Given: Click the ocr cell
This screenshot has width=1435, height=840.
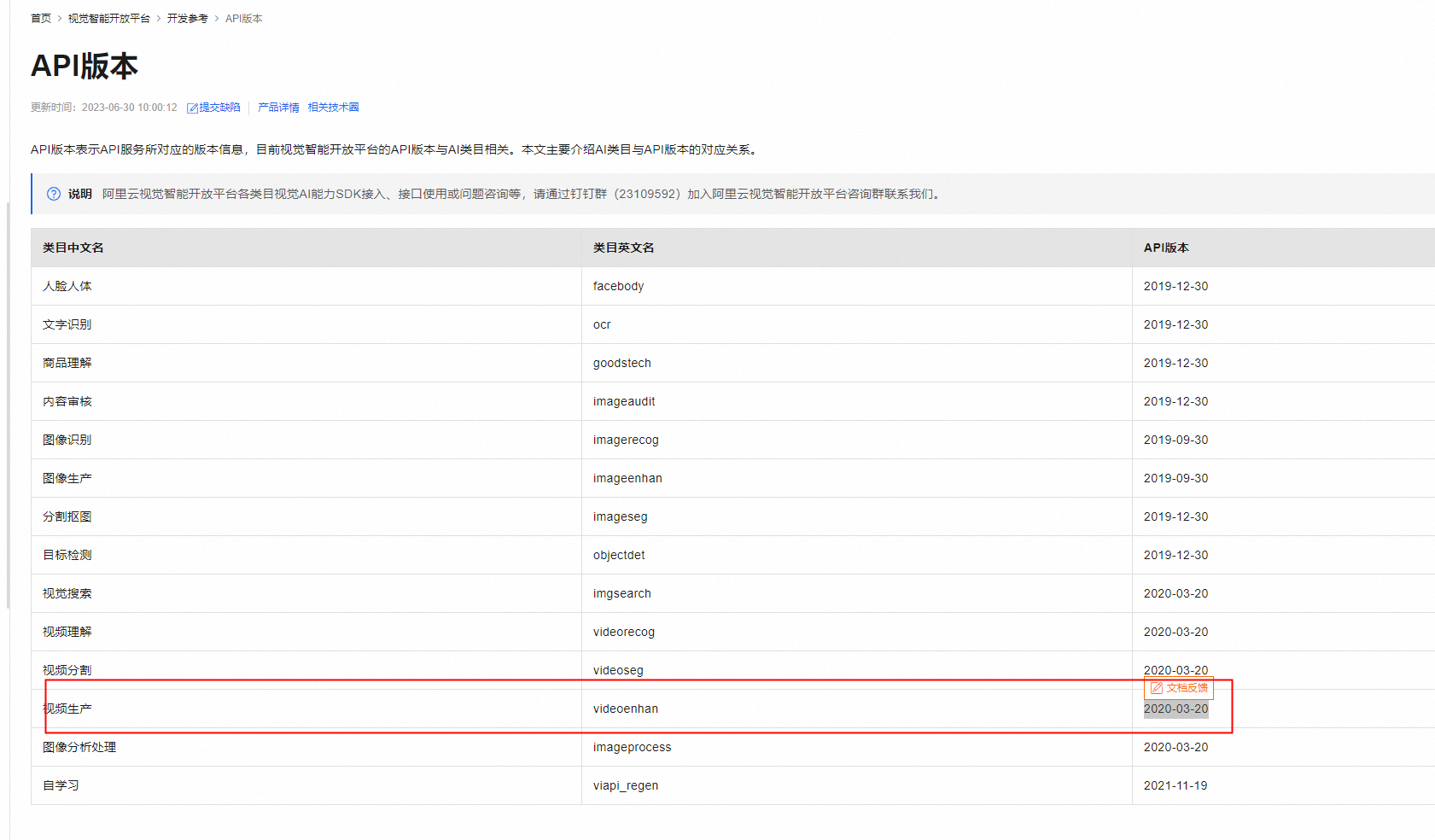Looking at the screenshot, I should [x=857, y=324].
